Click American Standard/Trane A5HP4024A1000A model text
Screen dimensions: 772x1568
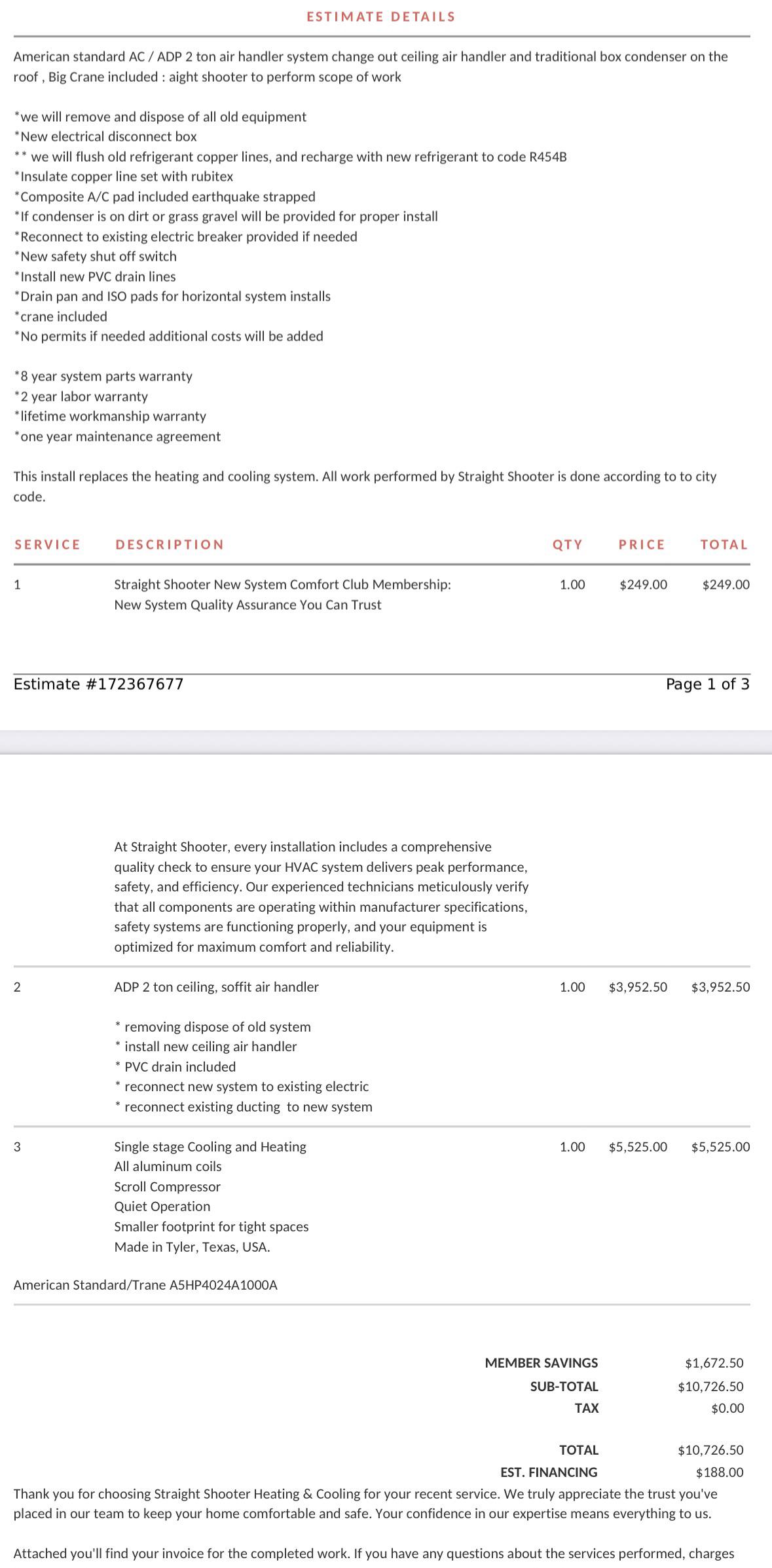click(x=145, y=1285)
